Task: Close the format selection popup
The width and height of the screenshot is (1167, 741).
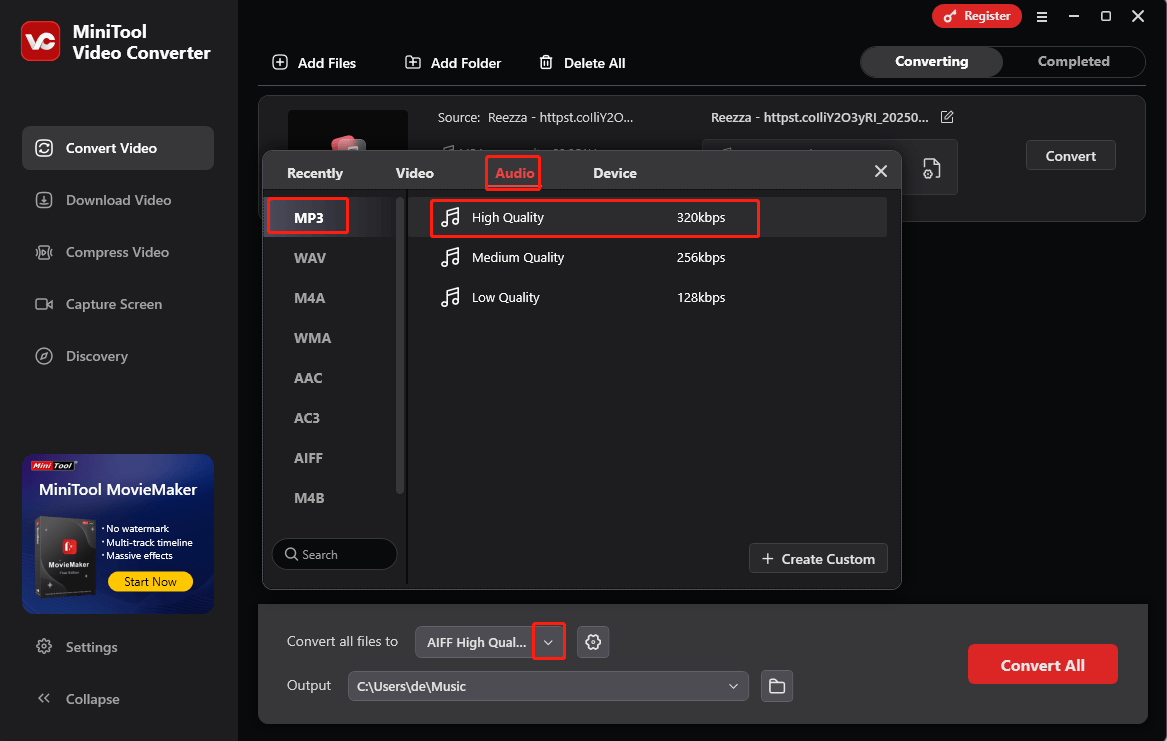Action: [x=880, y=171]
